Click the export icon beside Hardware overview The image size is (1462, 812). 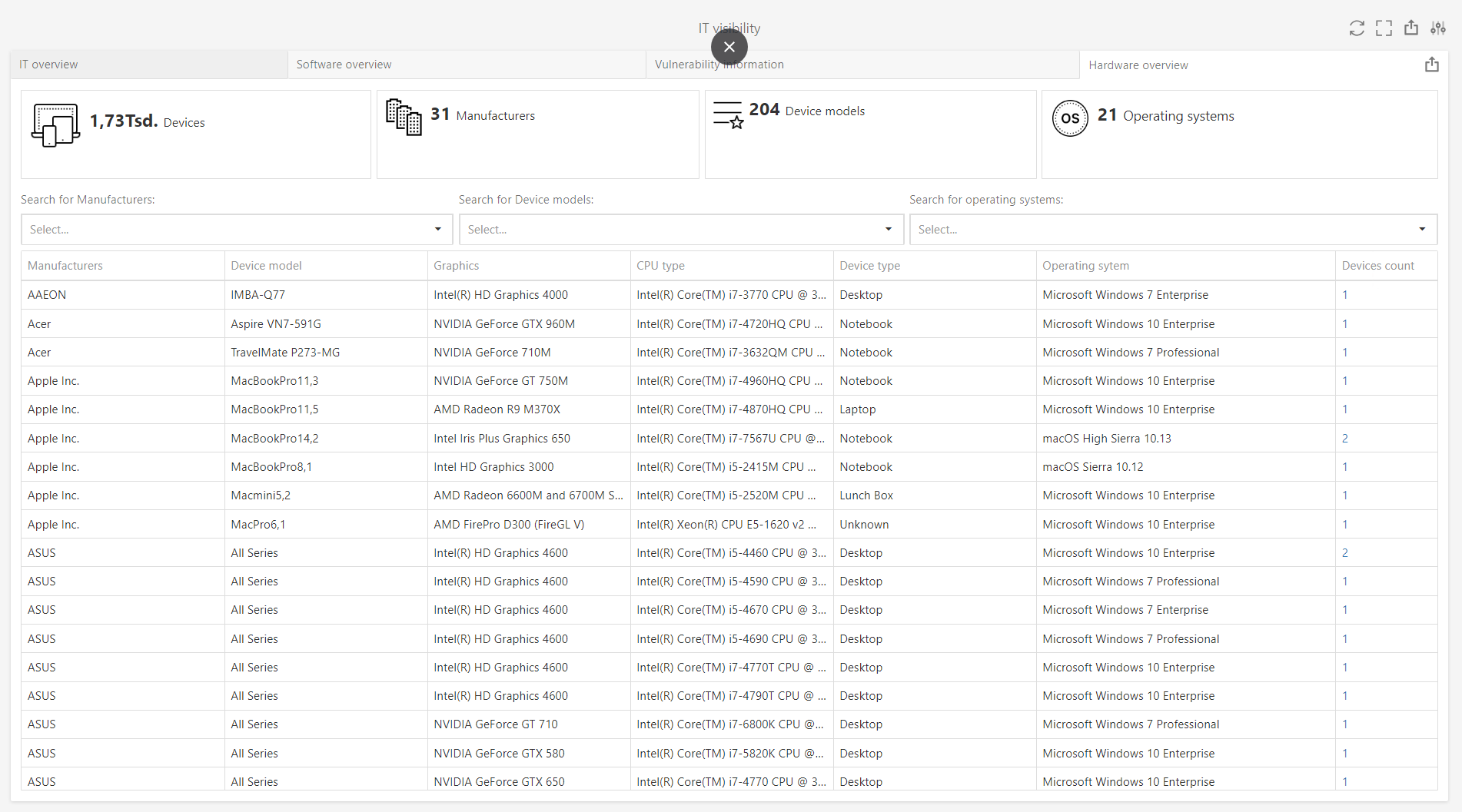[x=1431, y=65]
